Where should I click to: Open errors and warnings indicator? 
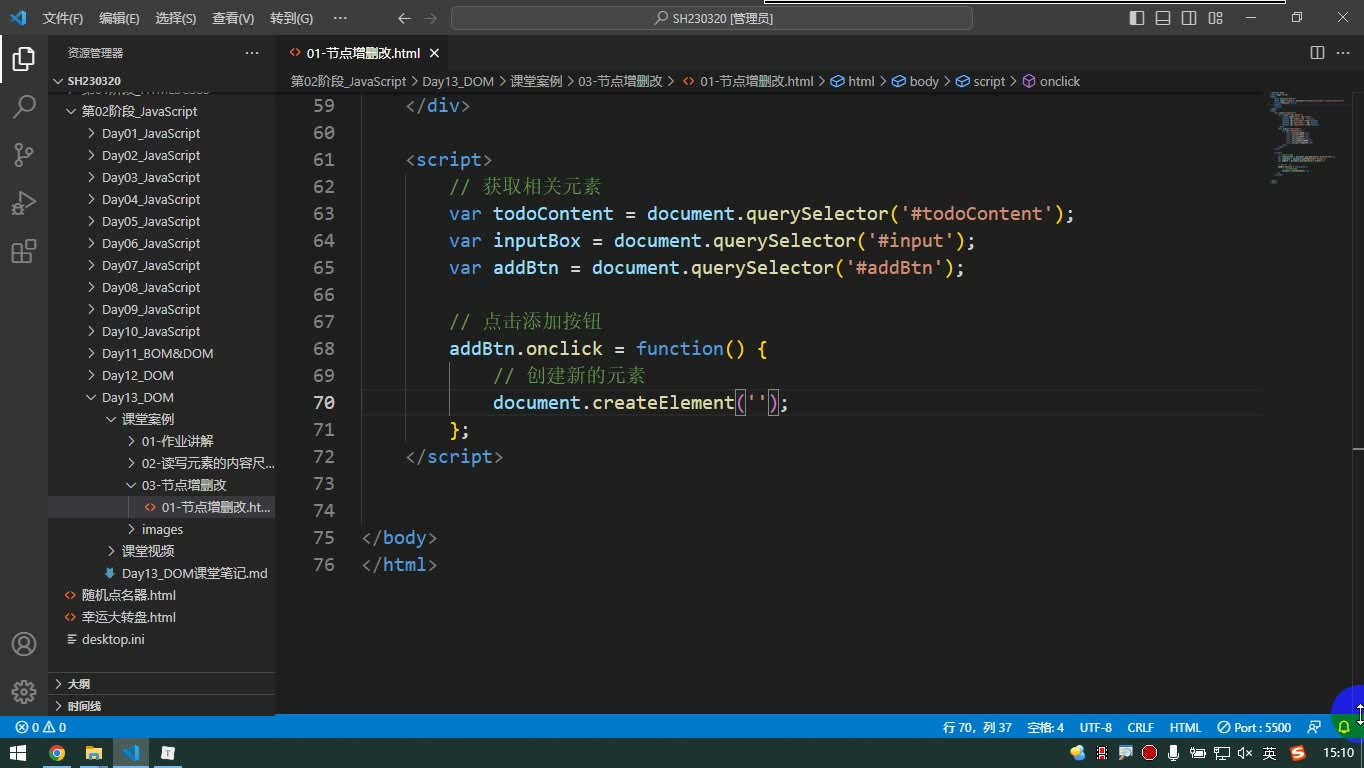click(41, 727)
